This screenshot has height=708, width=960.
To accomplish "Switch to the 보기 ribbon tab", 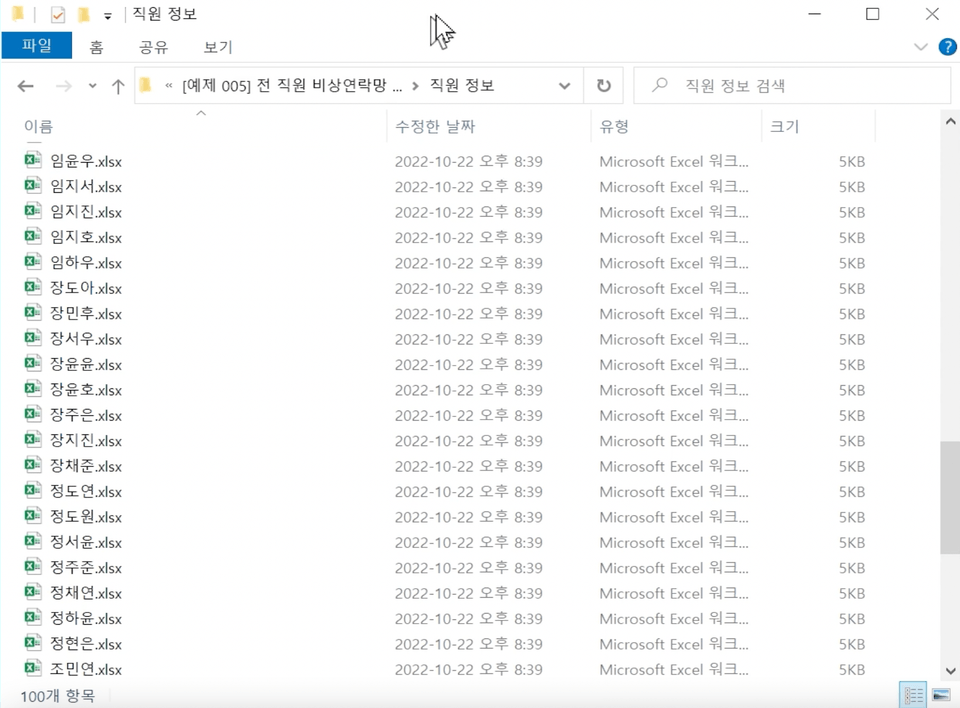I will [x=218, y=47].
